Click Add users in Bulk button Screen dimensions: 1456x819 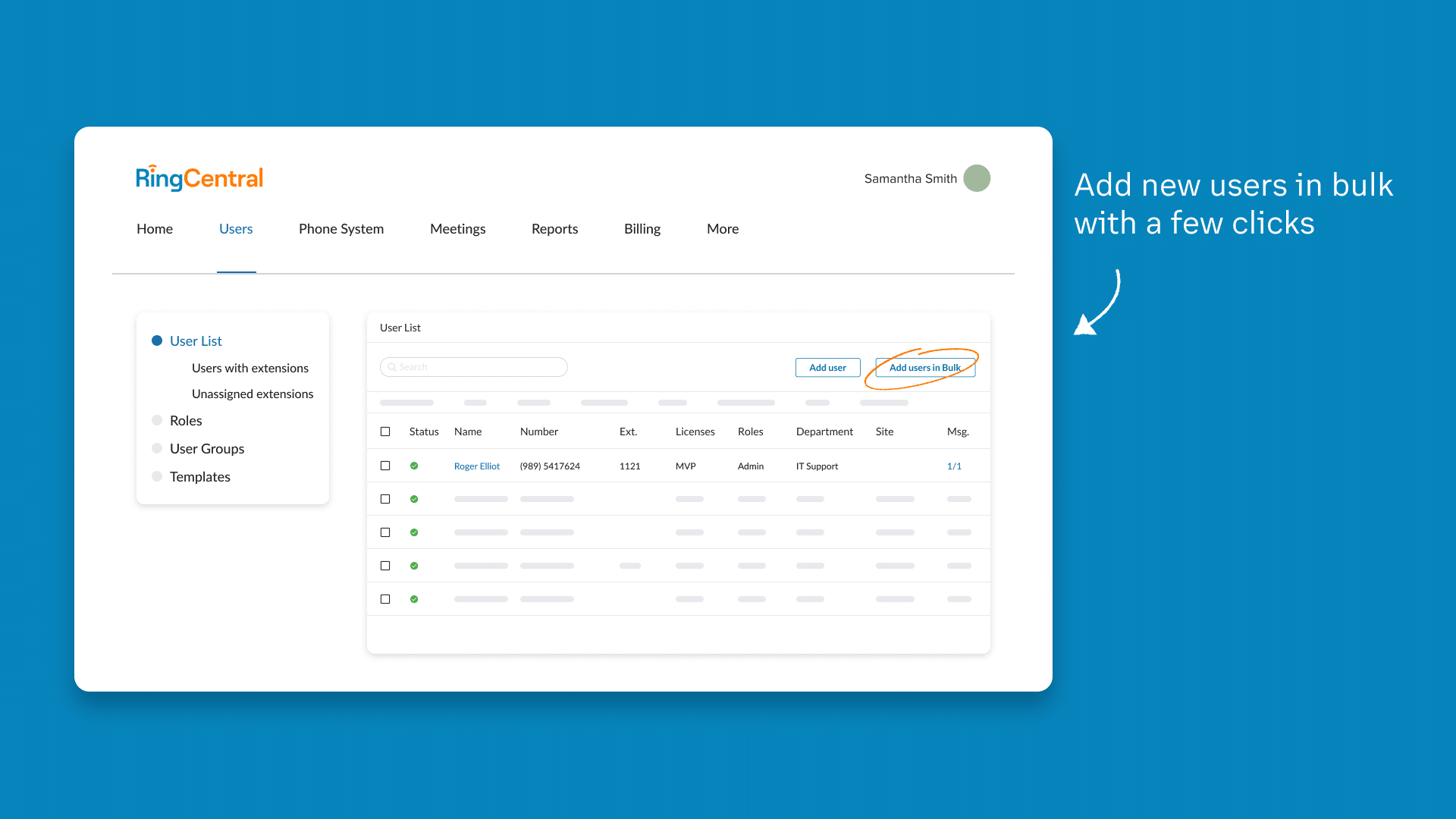pyautogui.click(x=924, y=368)
